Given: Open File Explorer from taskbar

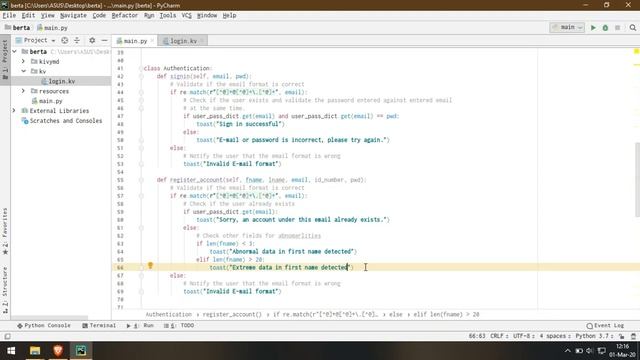Looking at the screenshot, I should (35, 351).
